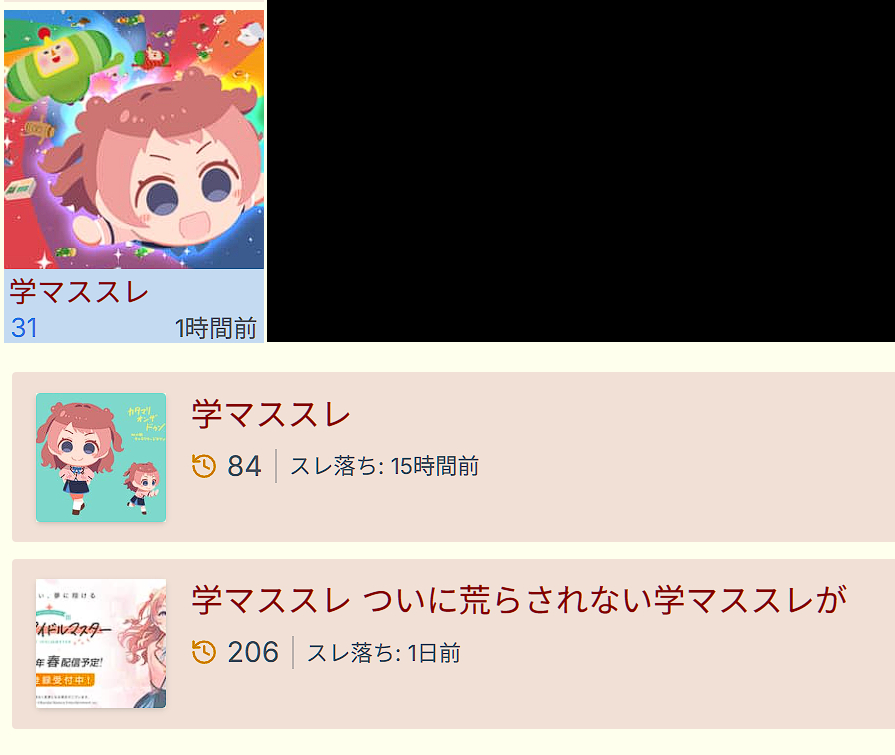Click the スレ落ち: 15時間前 label
This screenshot has width=895, height=755.
385,466
